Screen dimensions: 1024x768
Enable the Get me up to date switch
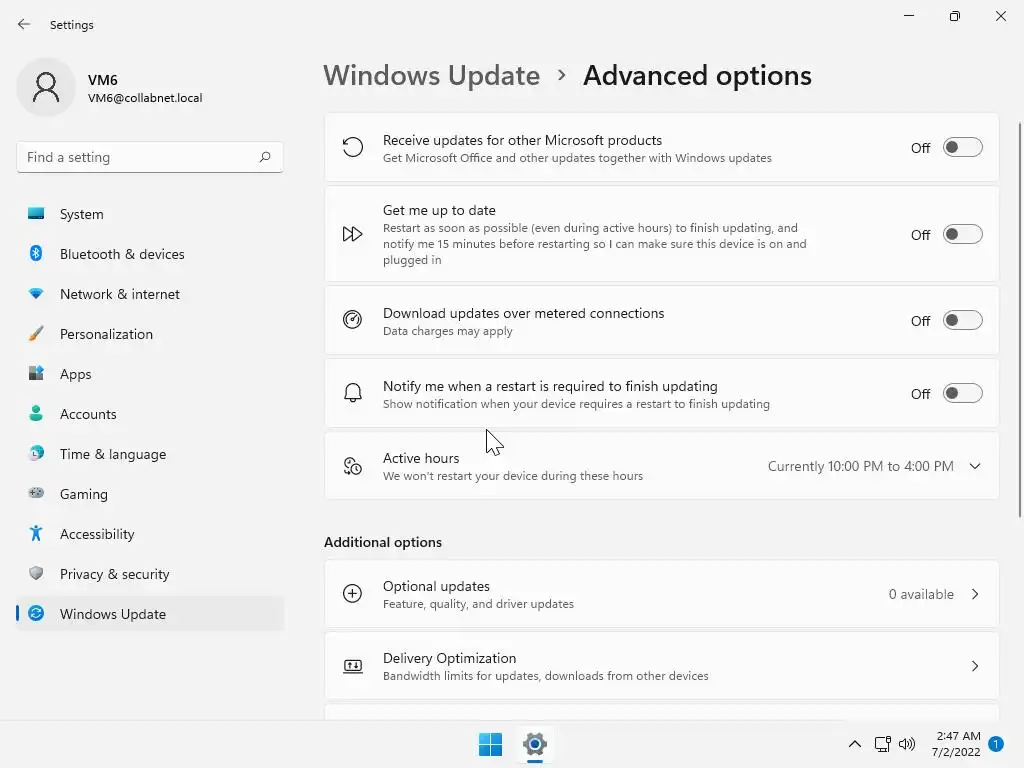pos(962,234)
